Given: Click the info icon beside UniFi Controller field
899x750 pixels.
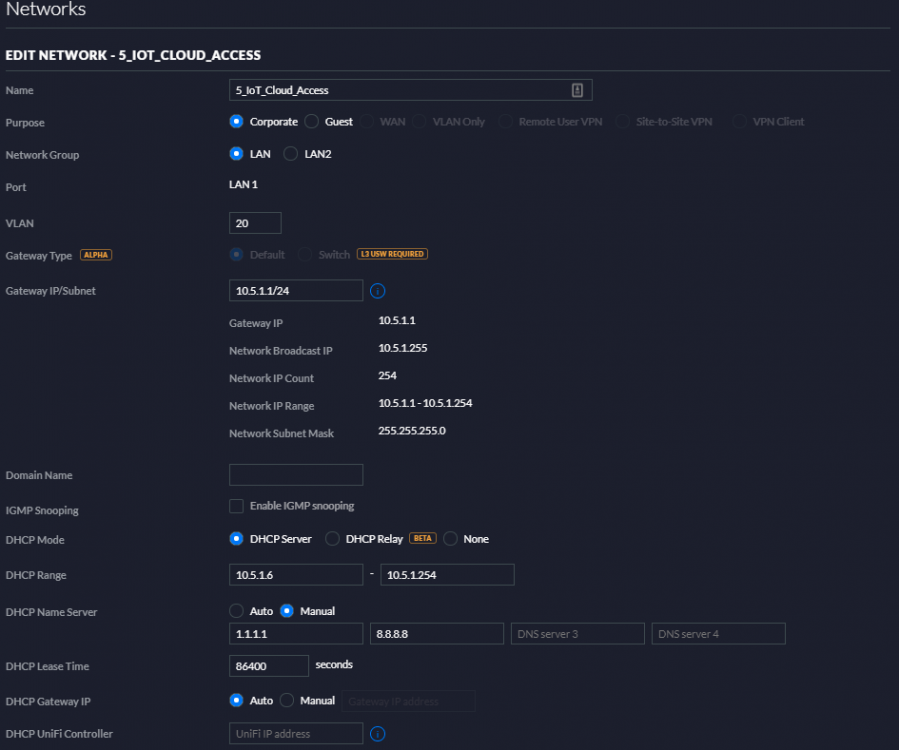Looking at the screenshot, I should (377, 733).
